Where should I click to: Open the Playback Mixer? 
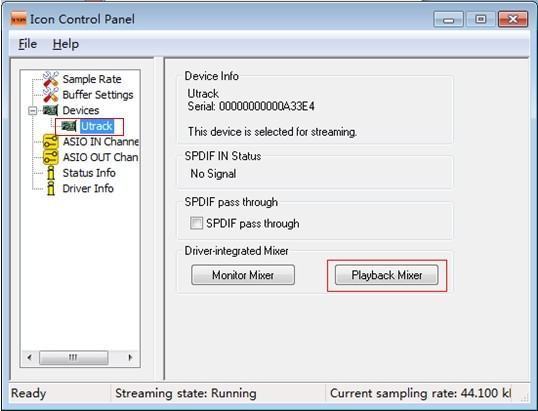tap(387, 275)
